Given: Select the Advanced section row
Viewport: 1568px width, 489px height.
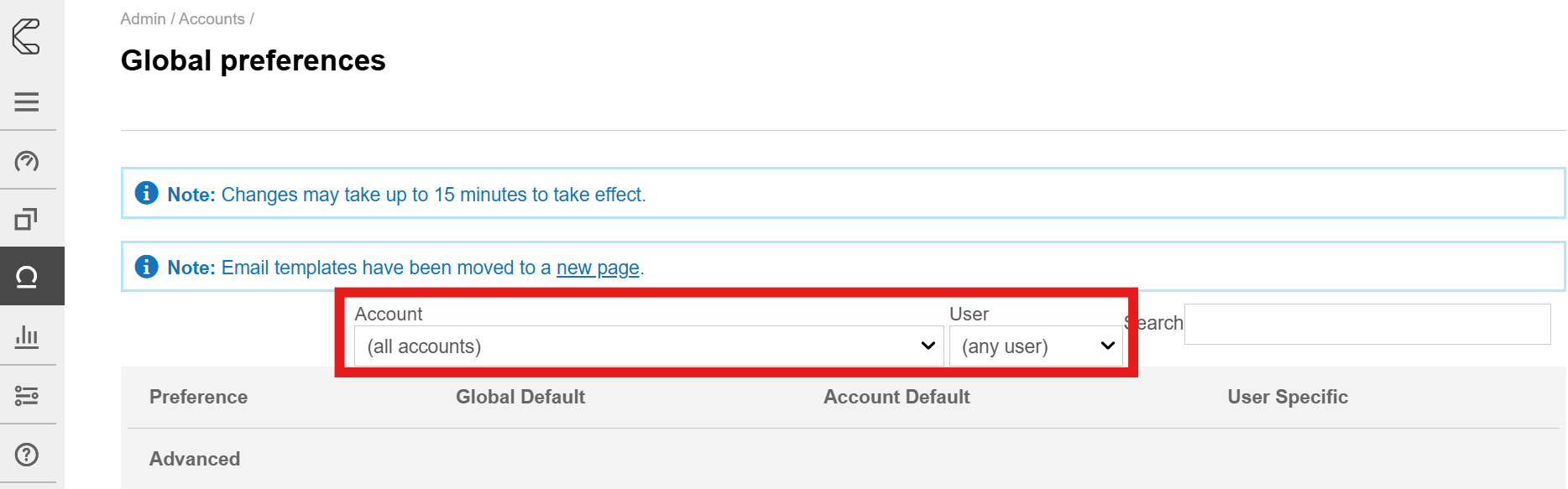Looking at the screenshot, I should [x=195, y=459].
